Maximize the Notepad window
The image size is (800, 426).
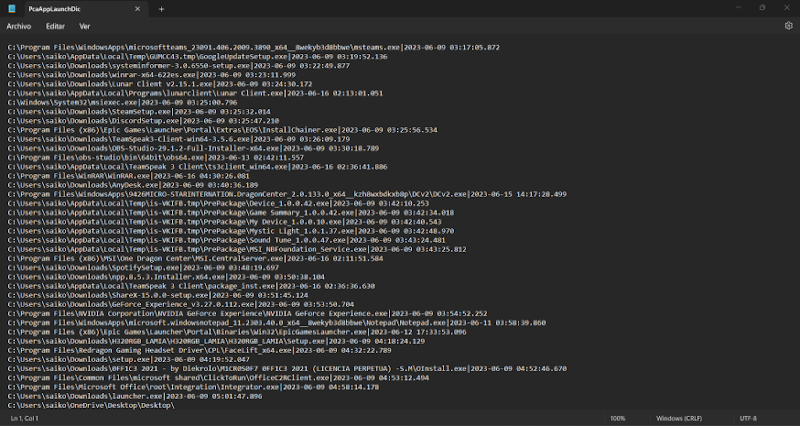pyautogui.click(x=762, y=8)
